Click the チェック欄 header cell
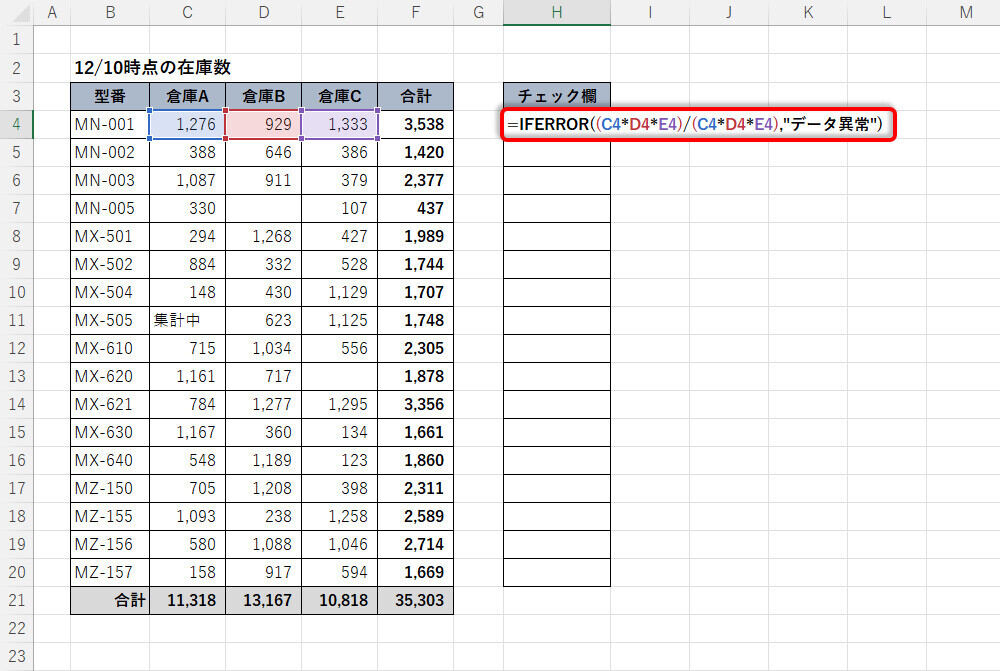The image size is (1000, 671). pyautogui.click(x=557, y=96)
